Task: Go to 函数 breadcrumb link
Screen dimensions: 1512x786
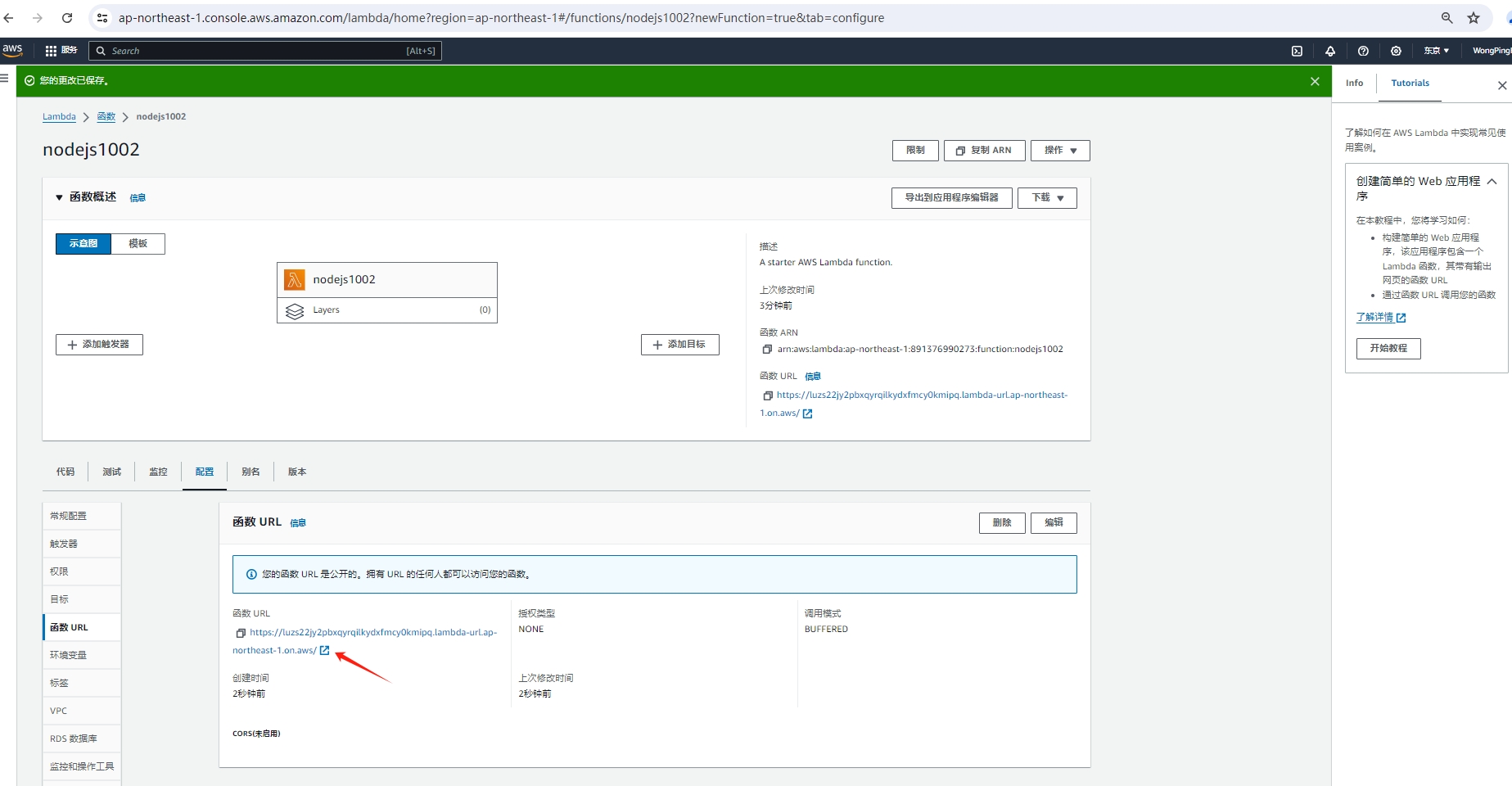Action: click(x=106, y=117)
